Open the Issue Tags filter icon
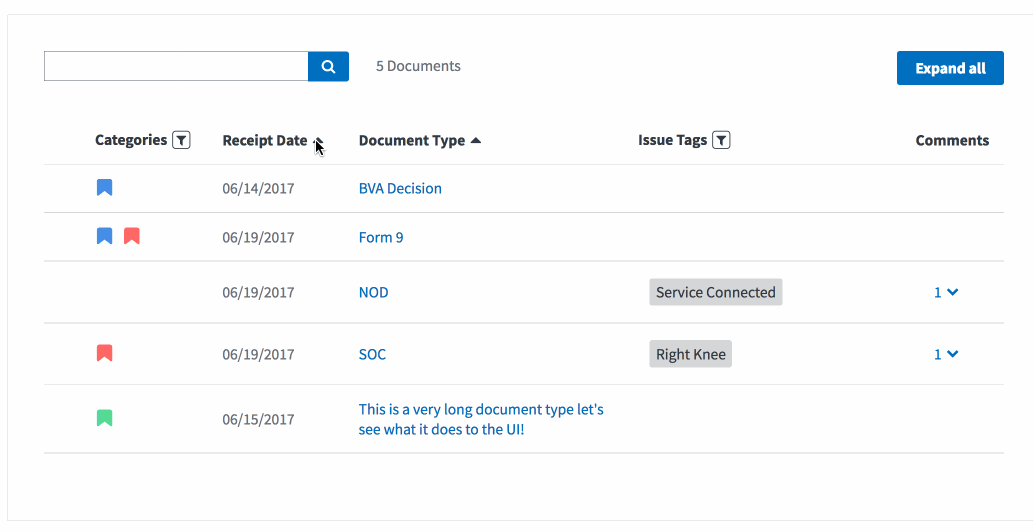The height and width of the screenshot is (532, 1033). point(721,140)
